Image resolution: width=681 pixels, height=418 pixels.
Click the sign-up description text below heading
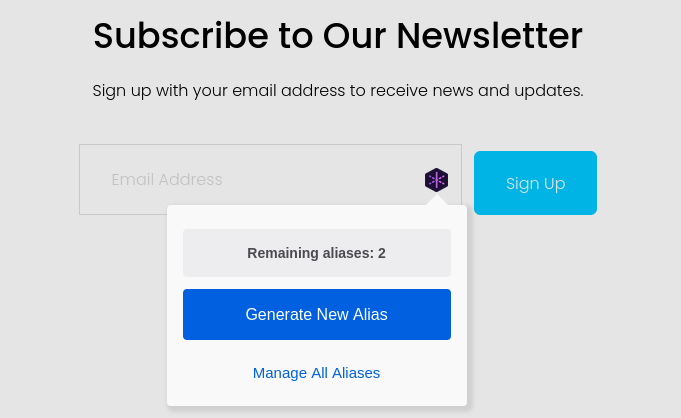[337, 91]
